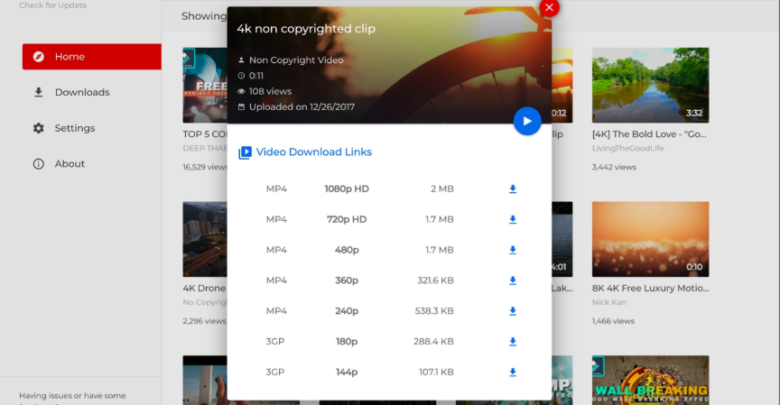Viewport: 780px width, 405px height.
Task: Click Check for Update link
Action: [x=53, y=5]
